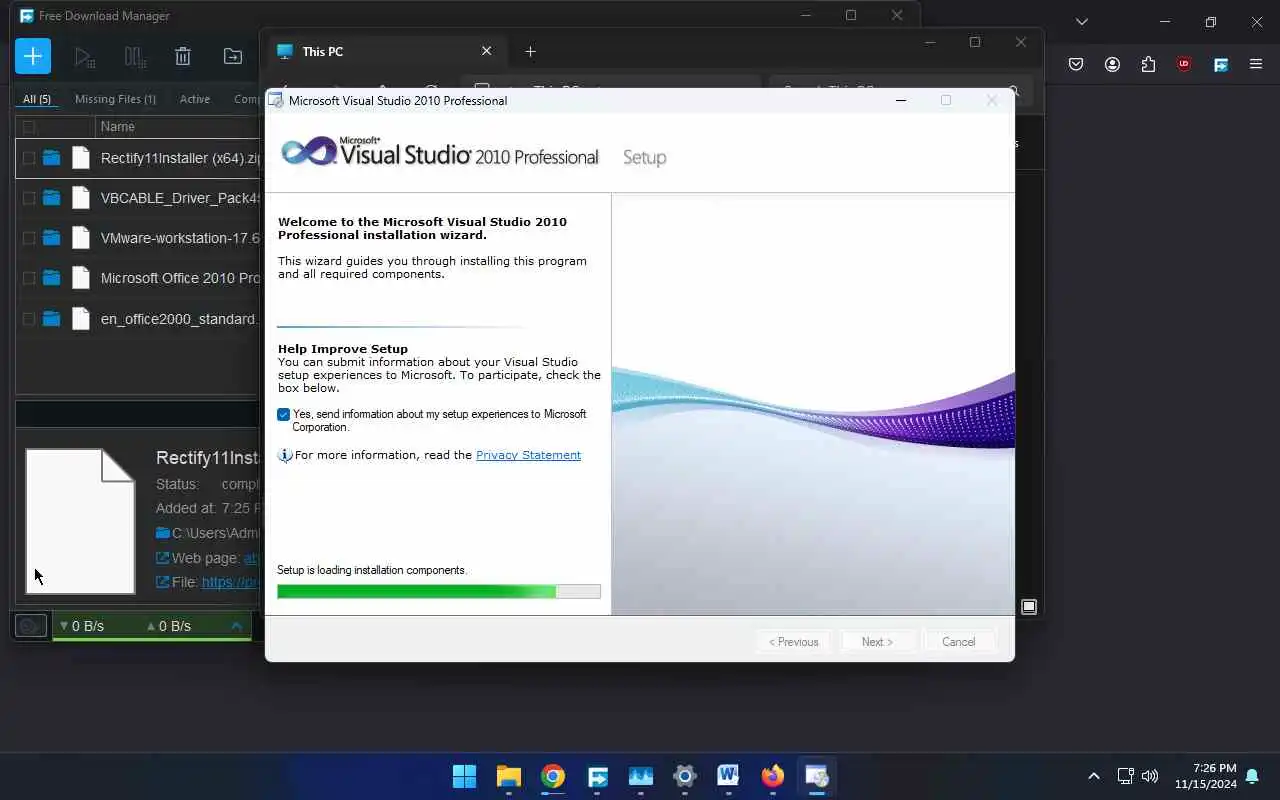Open the Web page link in FDM details

click(252, 558)
